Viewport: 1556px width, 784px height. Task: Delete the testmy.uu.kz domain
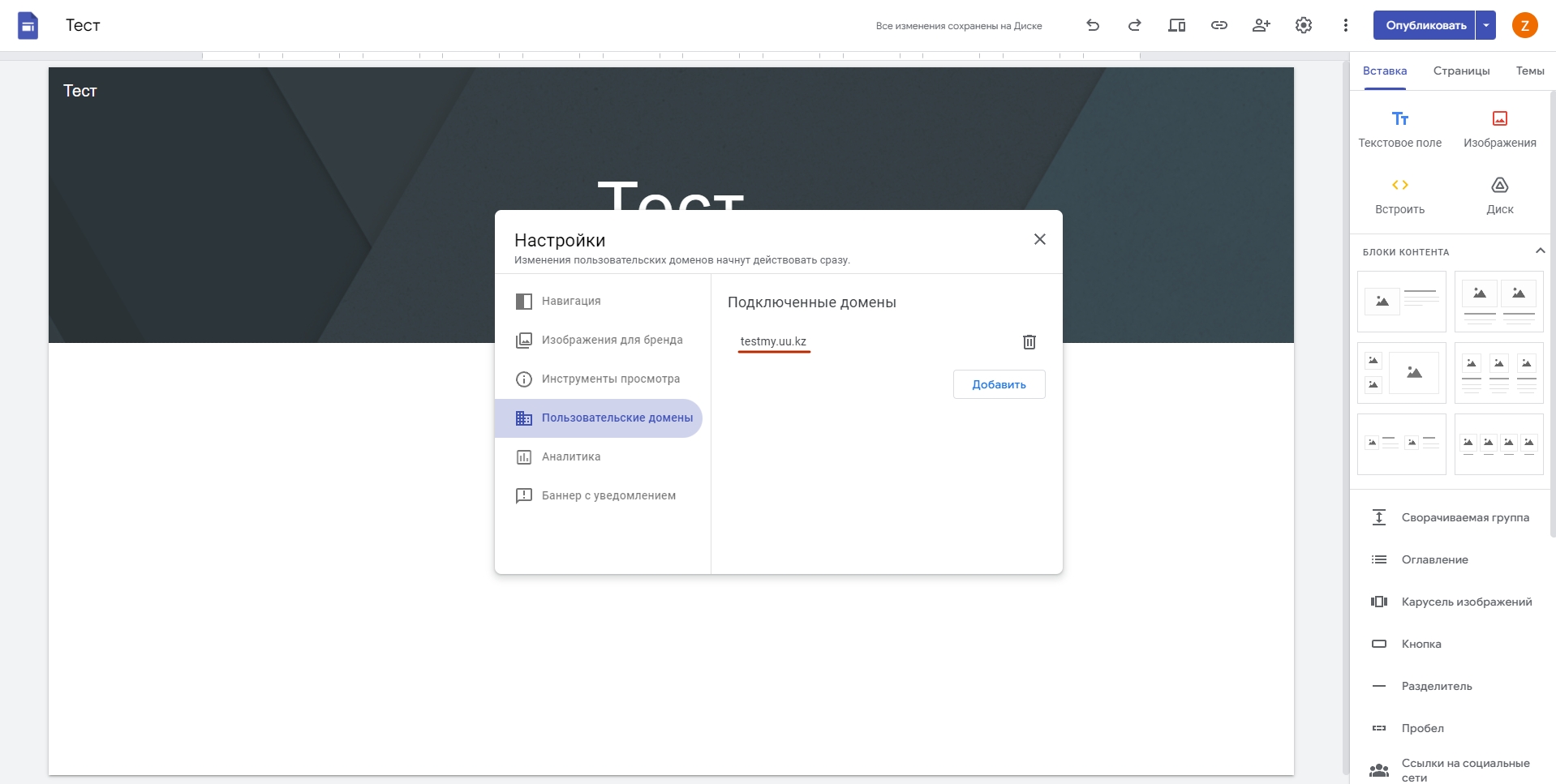click(x=1029, y=342)
